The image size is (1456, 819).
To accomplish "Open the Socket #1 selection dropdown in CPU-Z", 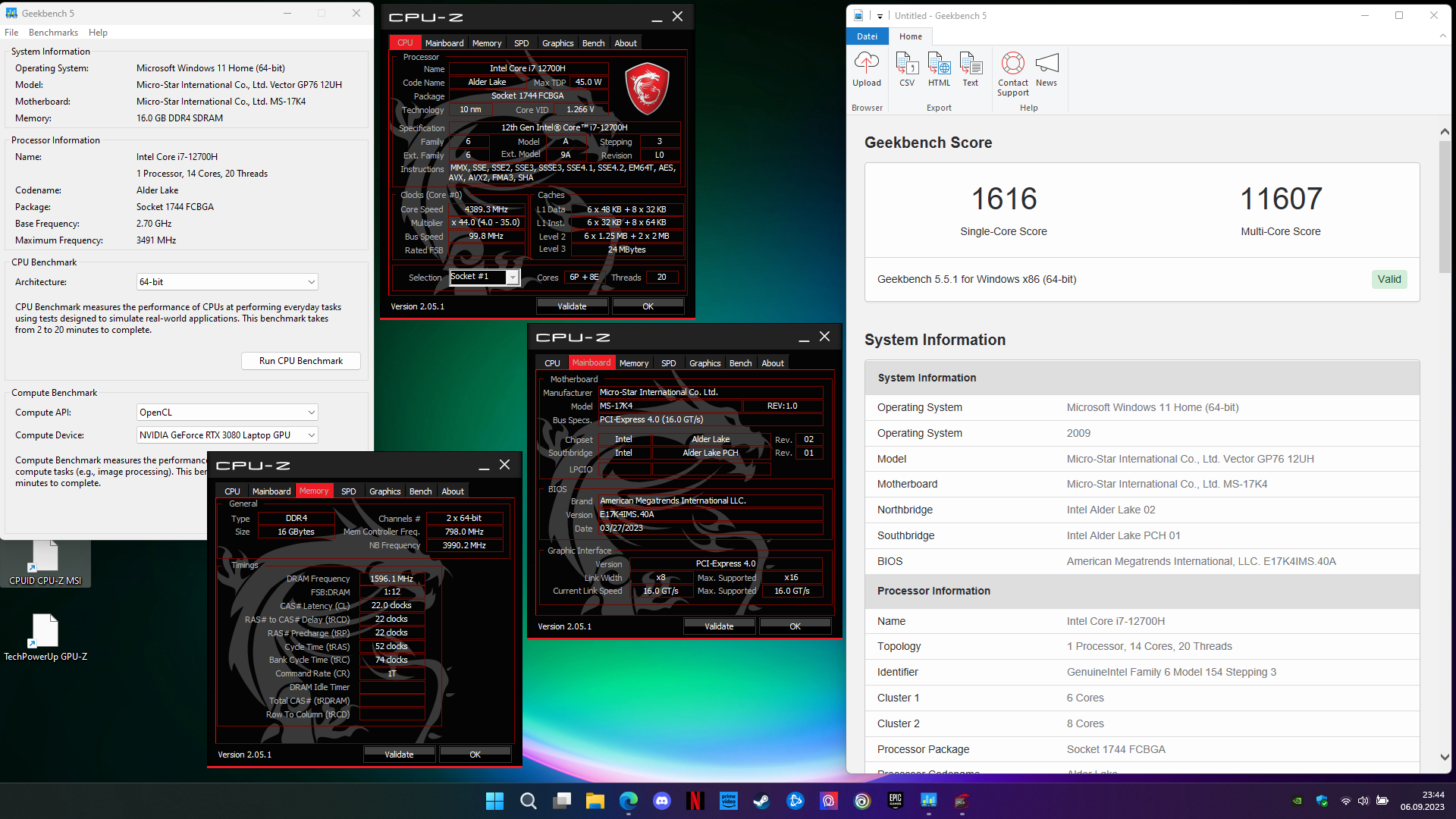I will click(485, 277).
